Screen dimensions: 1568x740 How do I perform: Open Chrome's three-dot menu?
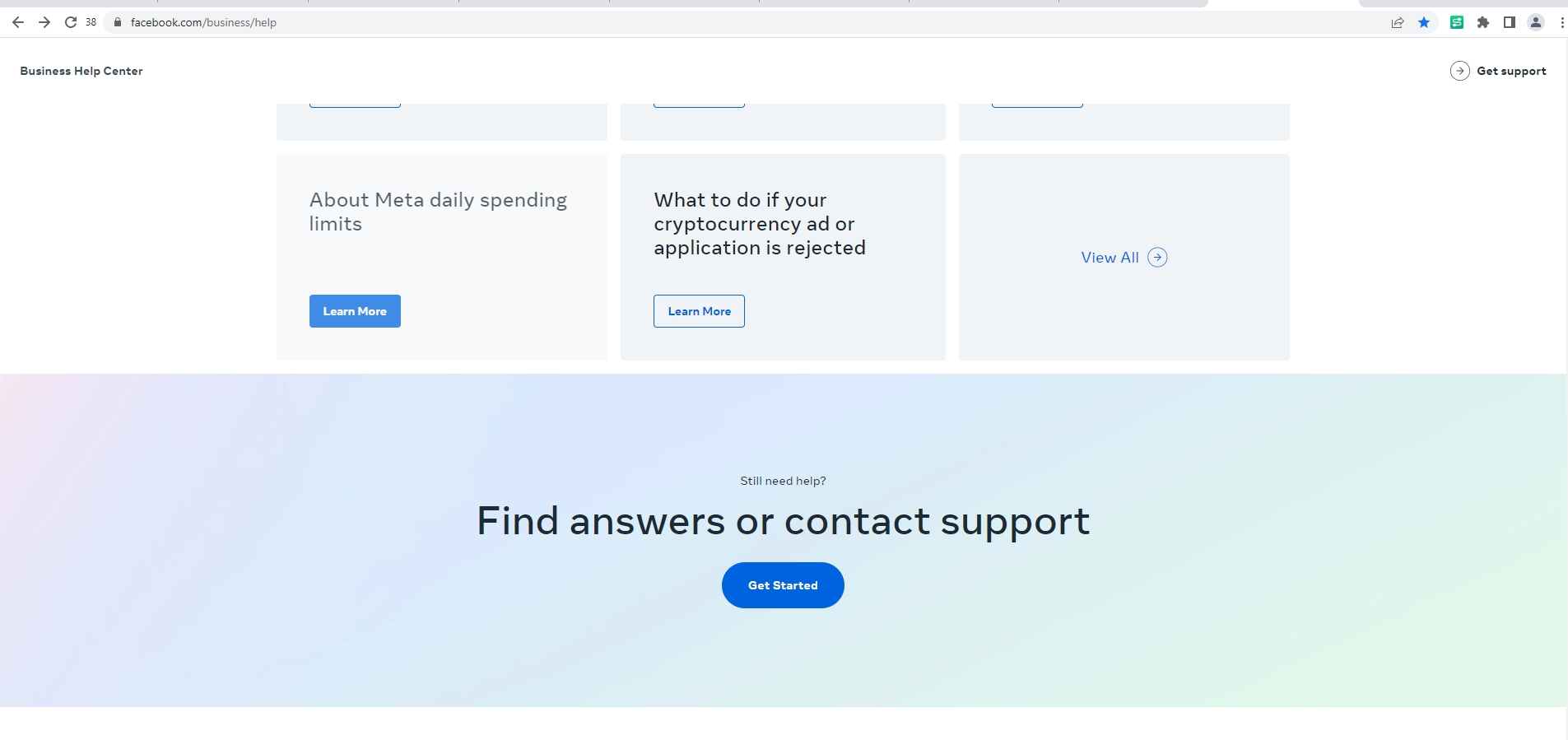(1561, 22)
